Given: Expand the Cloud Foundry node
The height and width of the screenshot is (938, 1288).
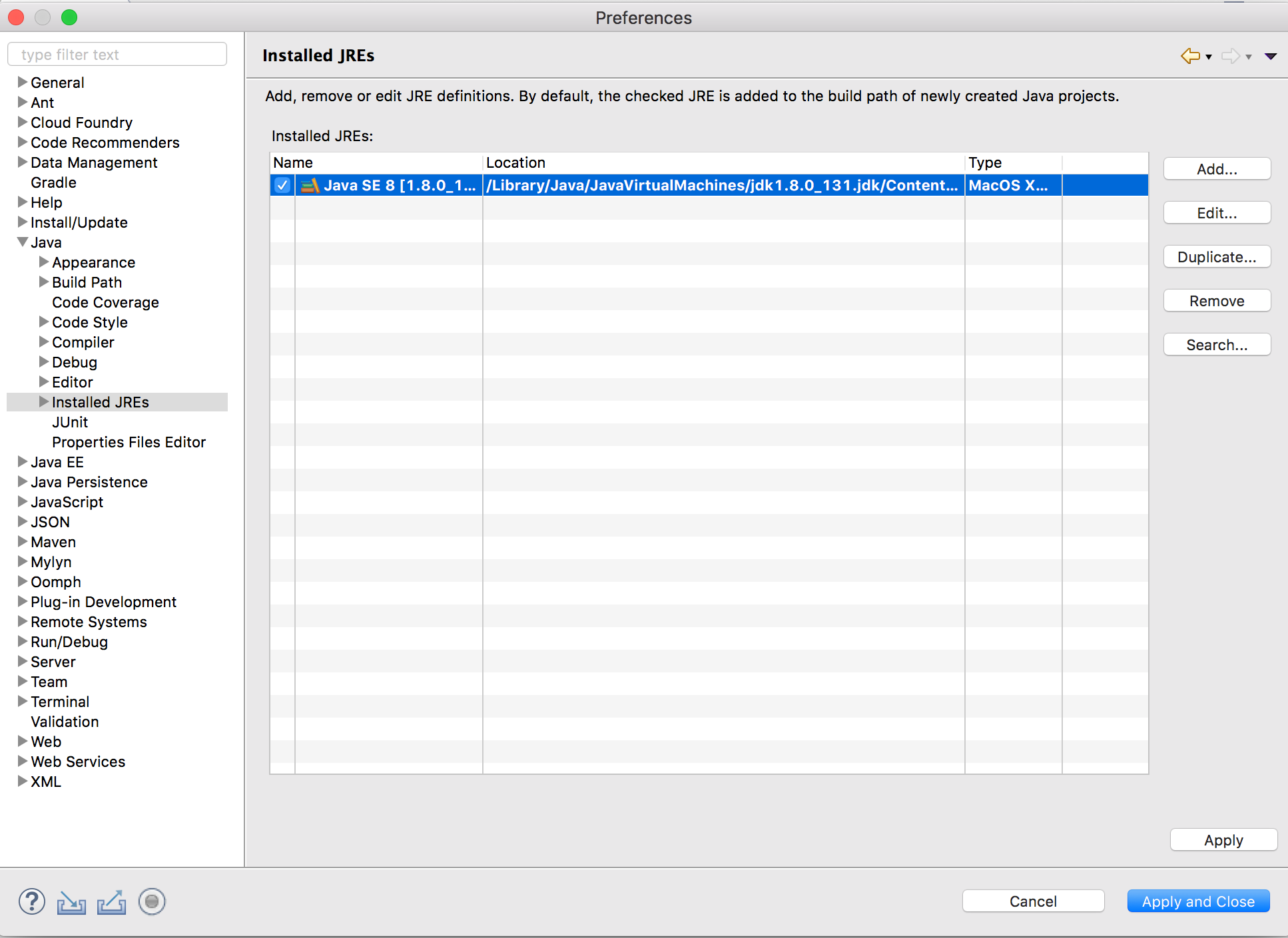Looking at the screenshot, I should (x=23, y=122).
